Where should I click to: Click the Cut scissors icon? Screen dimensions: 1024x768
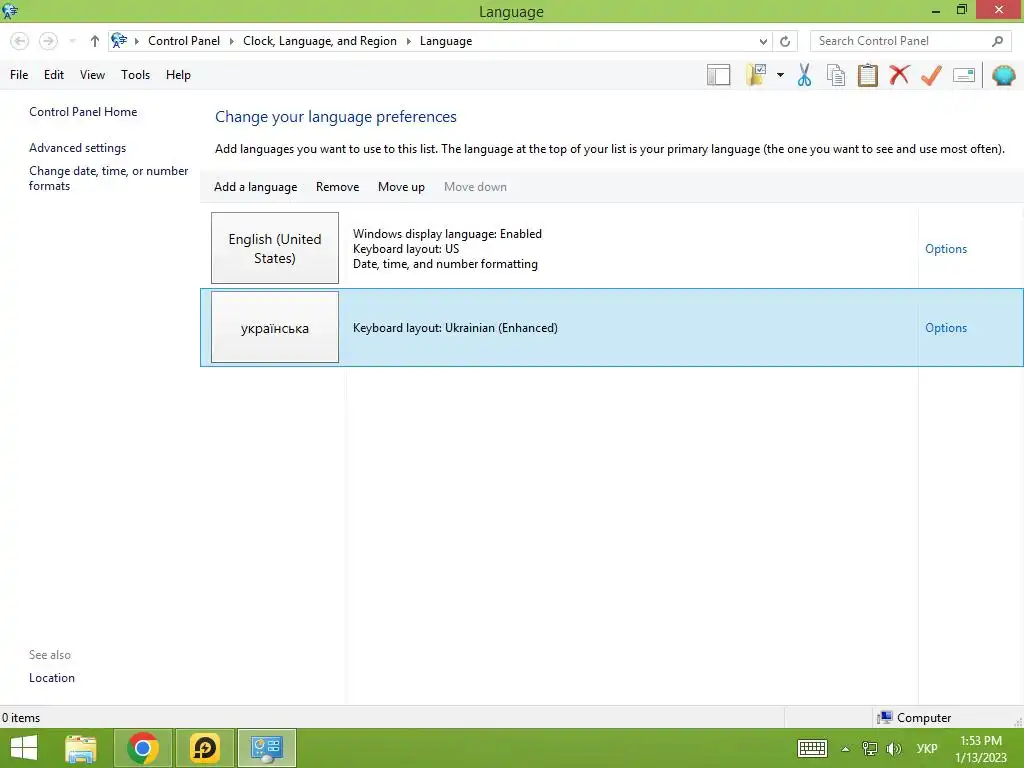tap(804, 75)
